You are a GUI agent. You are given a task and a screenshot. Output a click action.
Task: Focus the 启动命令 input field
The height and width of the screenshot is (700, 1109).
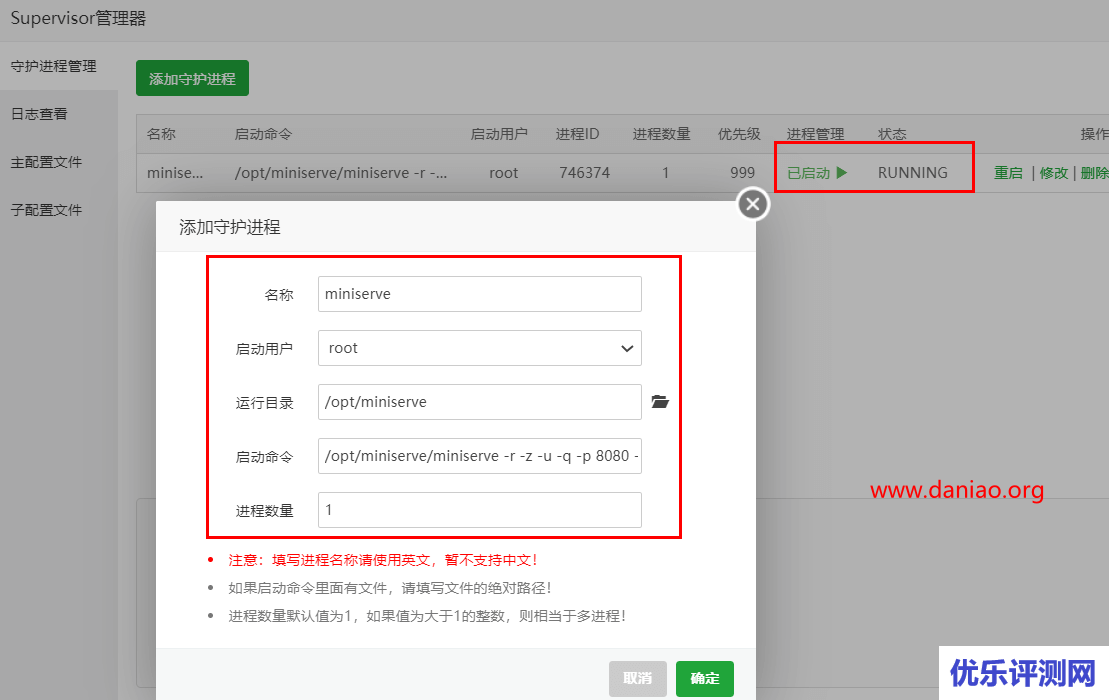pos(480,456)
